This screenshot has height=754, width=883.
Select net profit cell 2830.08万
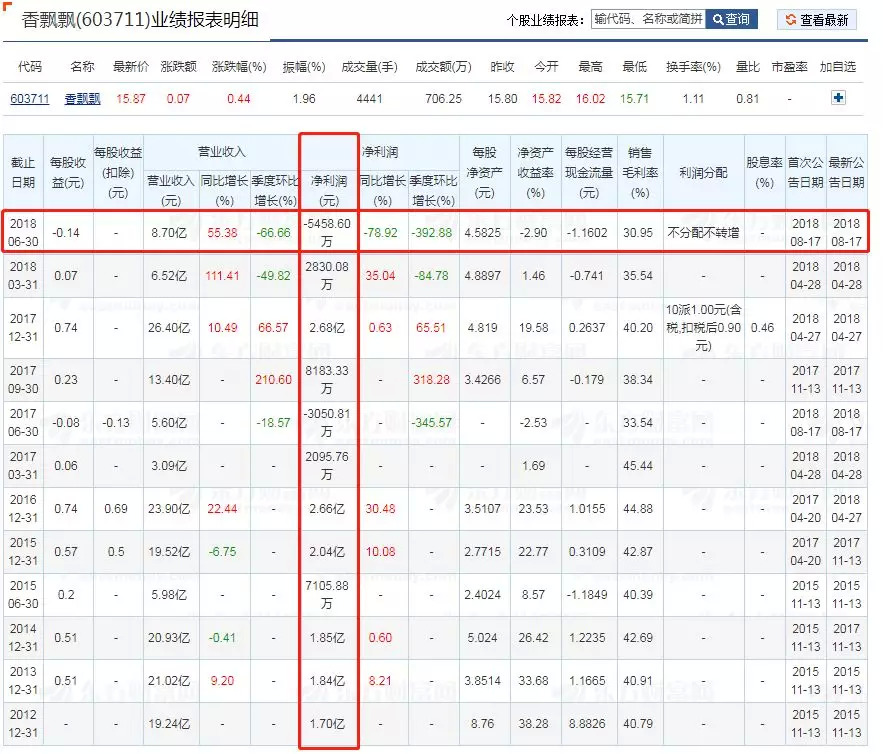point(327,275)
